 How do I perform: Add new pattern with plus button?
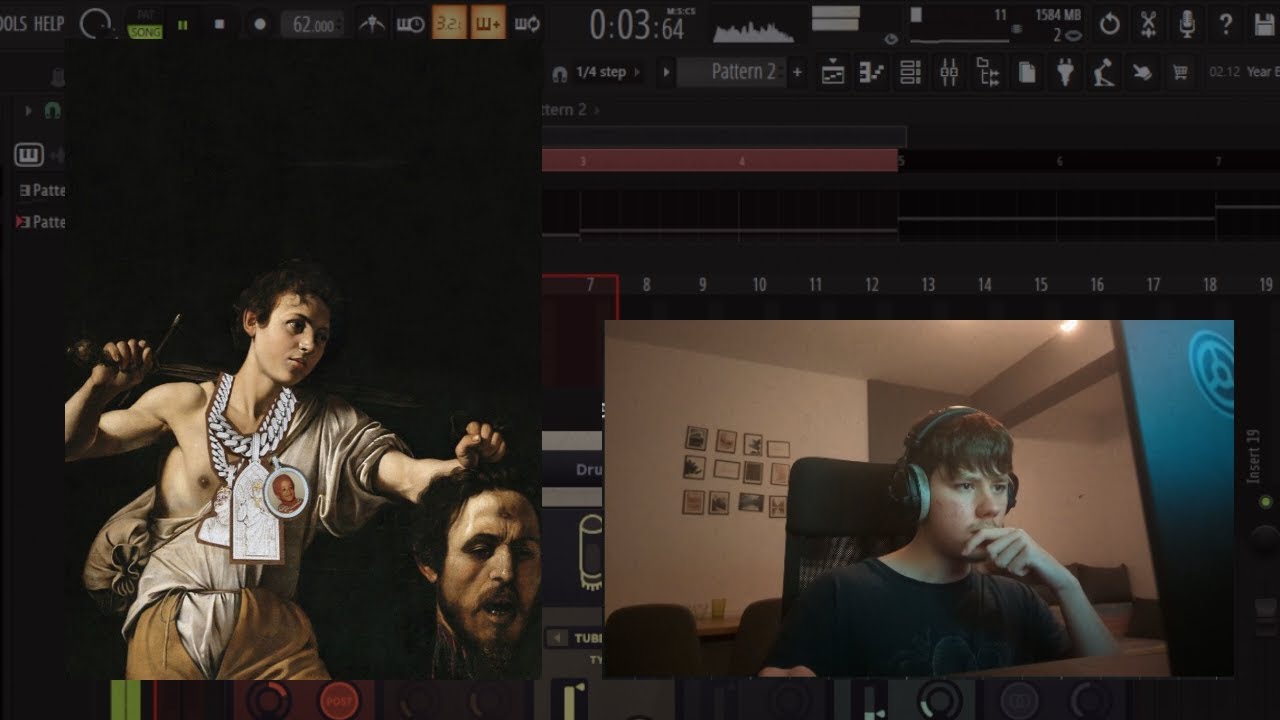tap(797, 72)
